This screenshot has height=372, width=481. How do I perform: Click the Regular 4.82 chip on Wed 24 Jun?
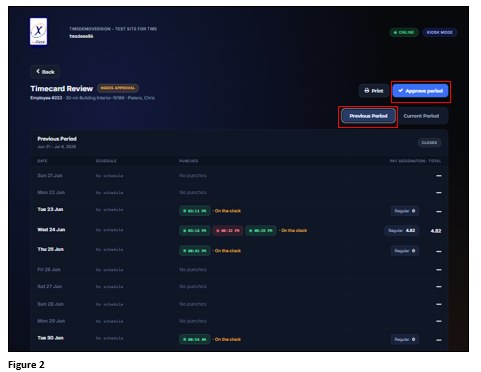pyautogui.click(x=401, y=231)
